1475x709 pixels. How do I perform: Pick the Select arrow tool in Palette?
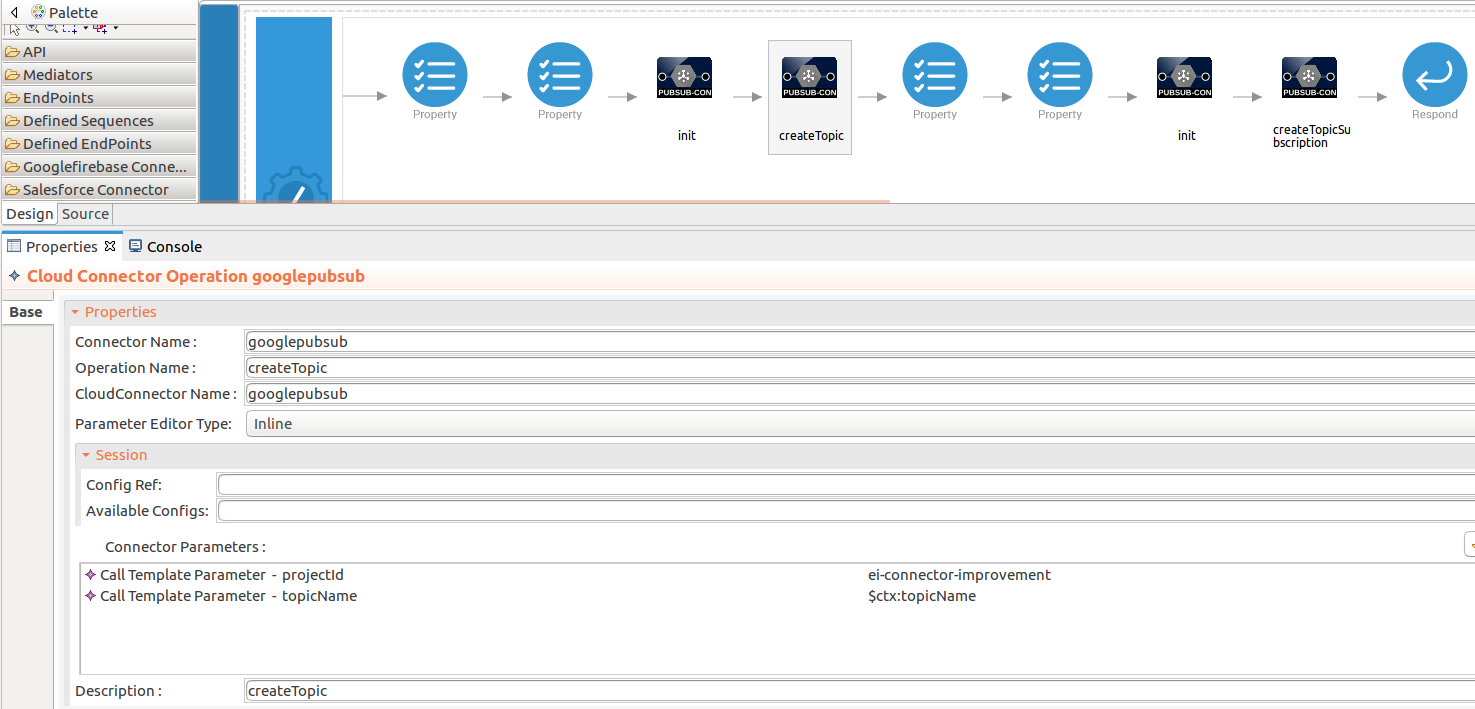14,29
